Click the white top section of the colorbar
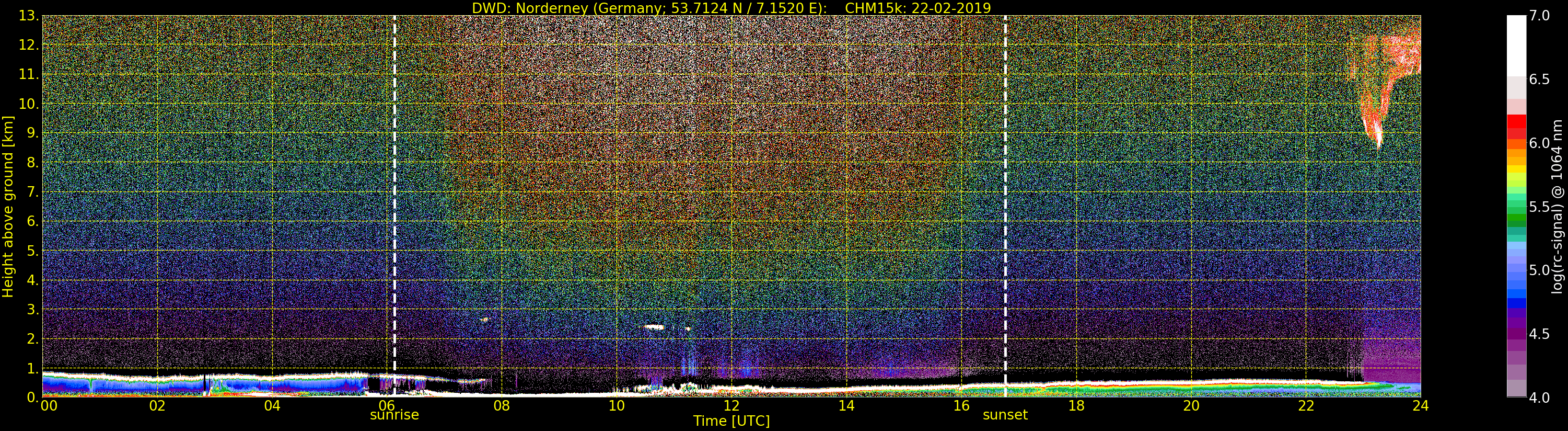The height and width of the screenshot is (431, 1568). pos(1516,46)
